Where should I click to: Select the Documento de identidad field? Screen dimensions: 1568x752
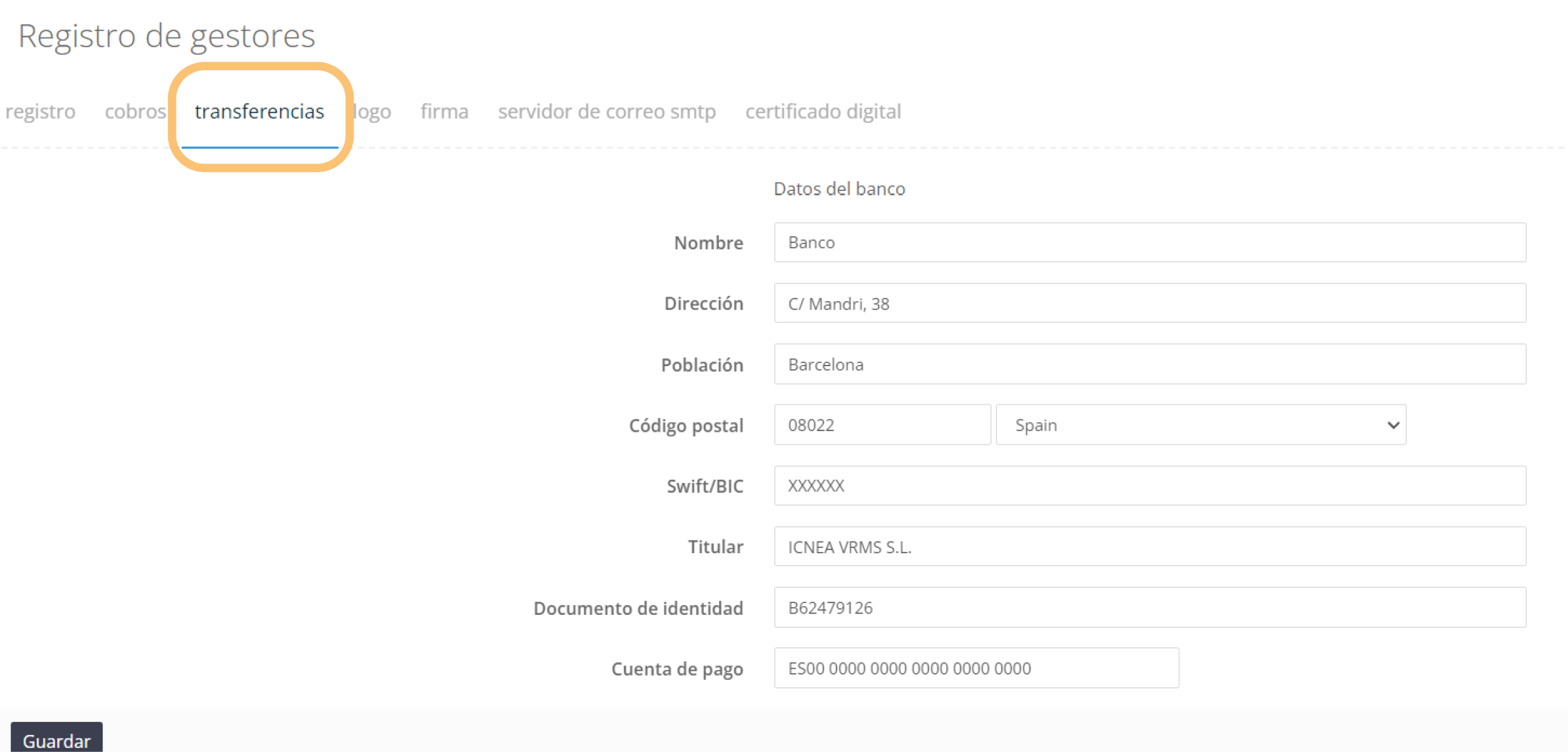[x=1149, y=608]
